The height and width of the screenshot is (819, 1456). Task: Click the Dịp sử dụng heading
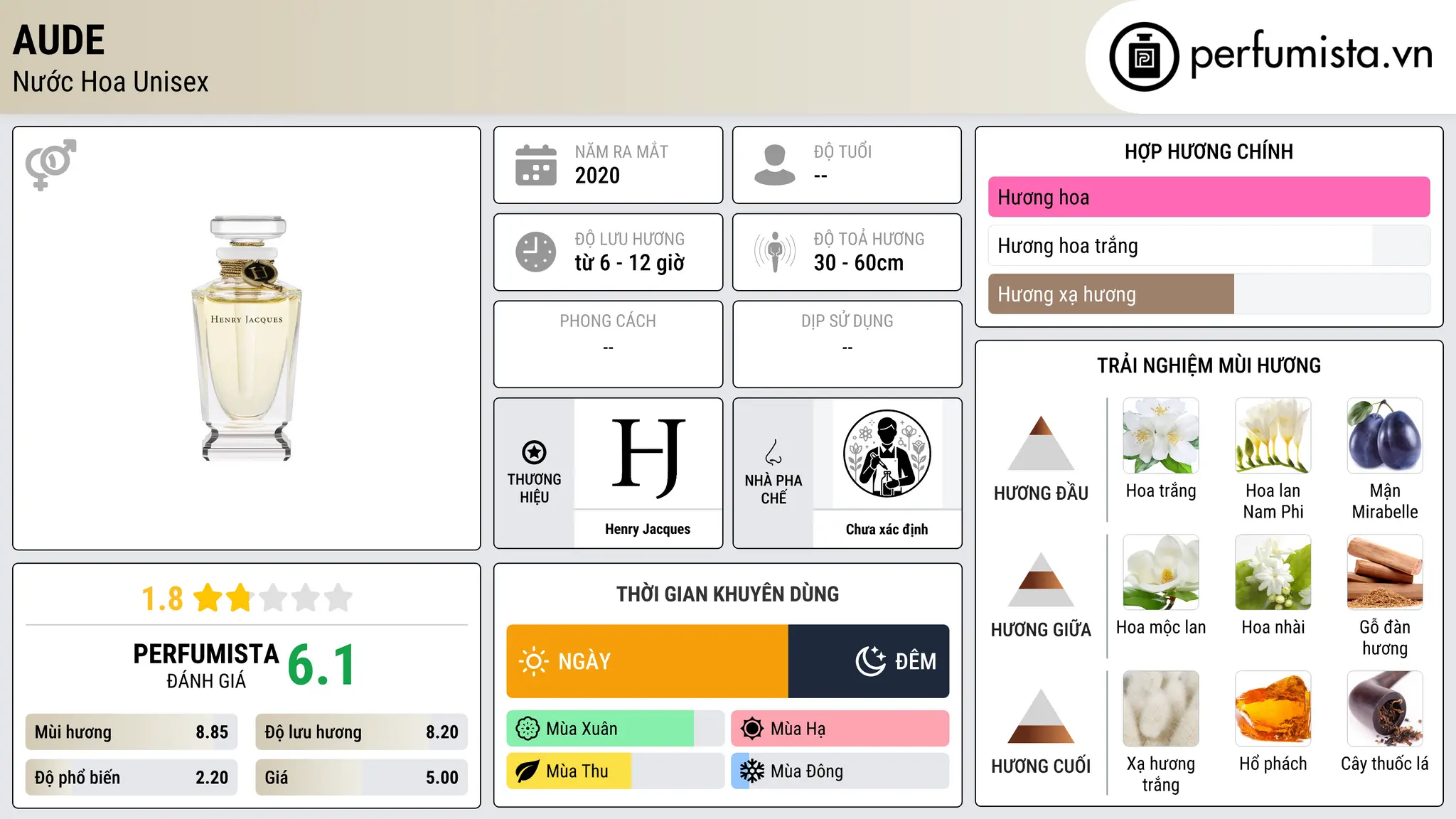tap(847, 321)
